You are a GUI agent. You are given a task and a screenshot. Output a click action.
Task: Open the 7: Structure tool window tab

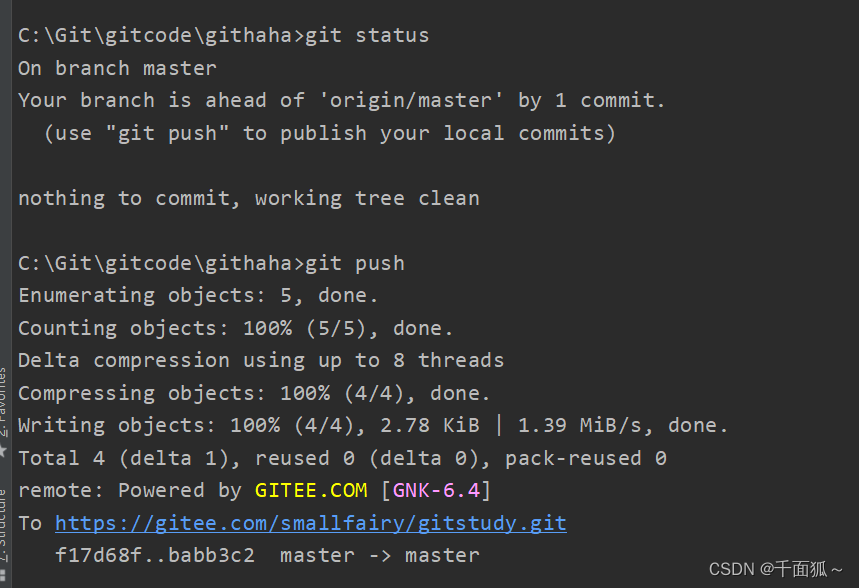[3, 525]
